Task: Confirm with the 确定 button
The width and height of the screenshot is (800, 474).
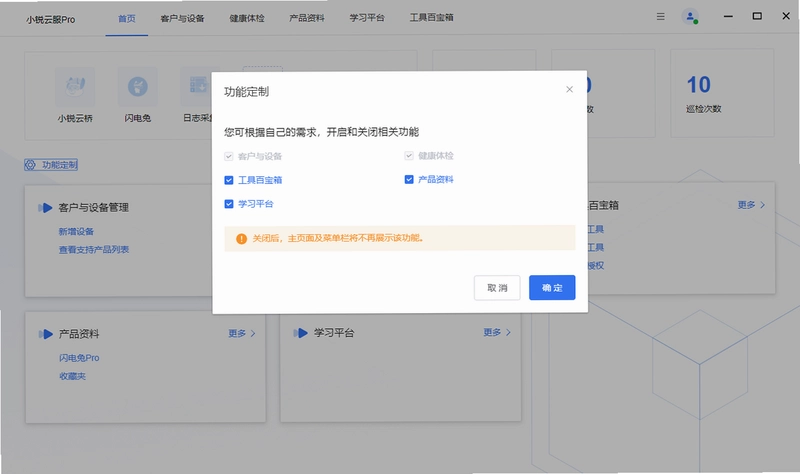Action: click(552, 288)
